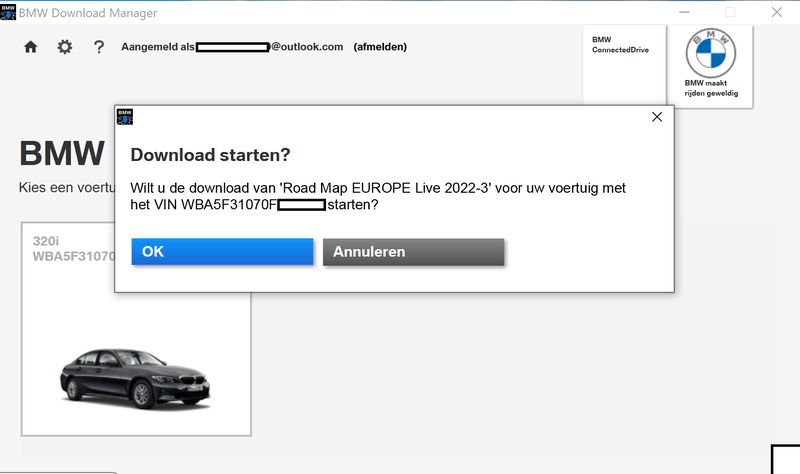Select the 320i vehicle card image

coord(135,378)
